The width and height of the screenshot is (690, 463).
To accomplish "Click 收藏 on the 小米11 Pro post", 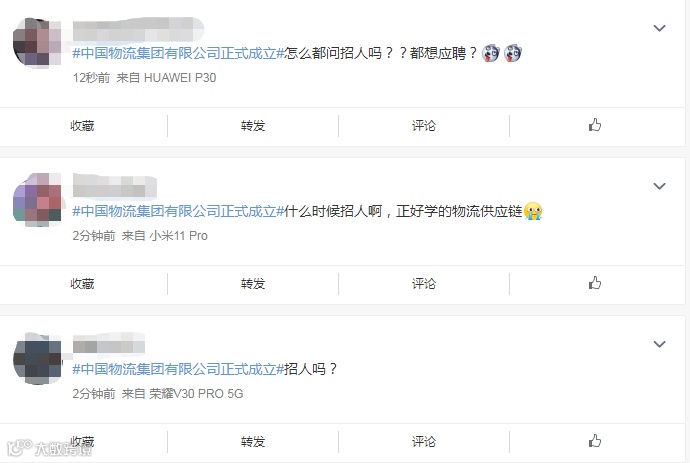I will point(82,284).
